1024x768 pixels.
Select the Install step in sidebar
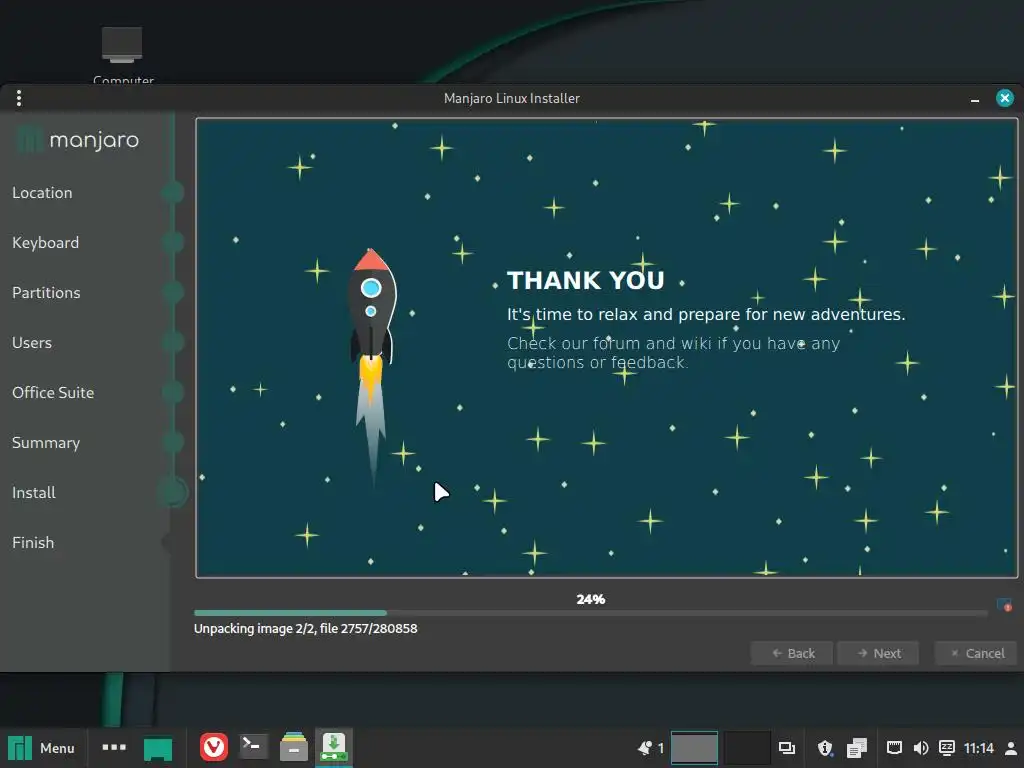pyautogui.click(x=34, y=492)
